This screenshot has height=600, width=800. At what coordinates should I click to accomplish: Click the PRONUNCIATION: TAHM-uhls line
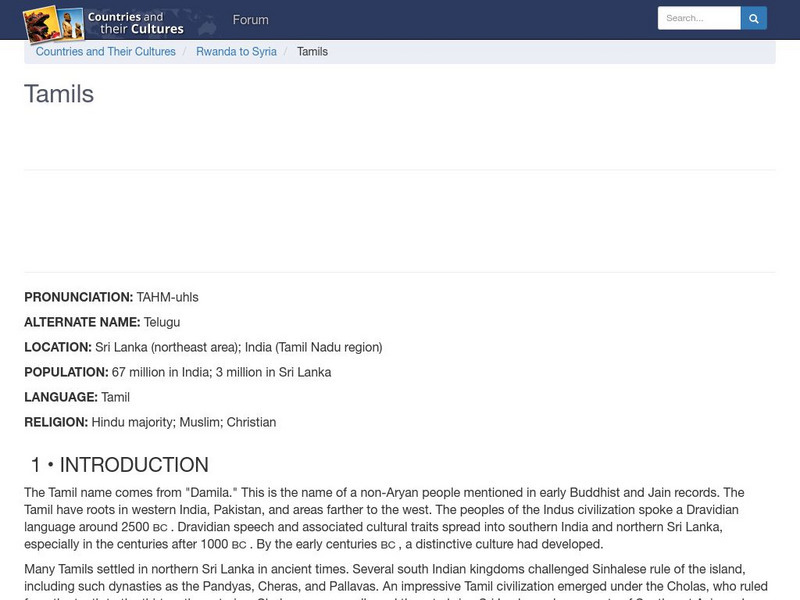[x=111, y=297]
